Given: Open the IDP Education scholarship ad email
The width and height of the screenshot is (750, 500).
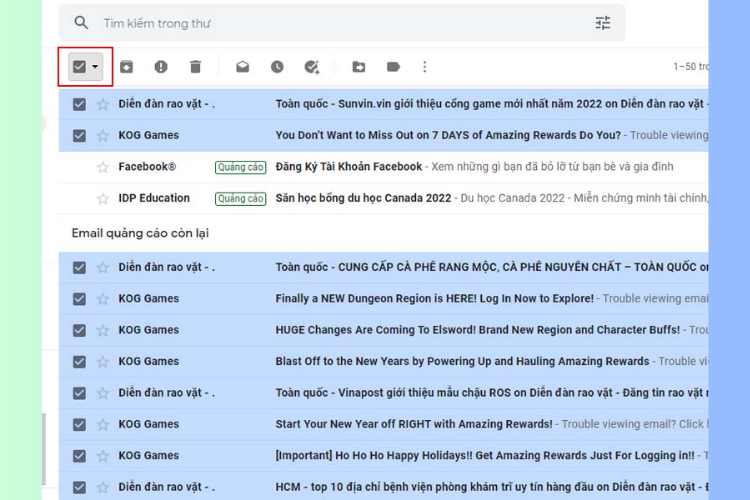Looking at the screenshot, I should (x=363, y=198).
